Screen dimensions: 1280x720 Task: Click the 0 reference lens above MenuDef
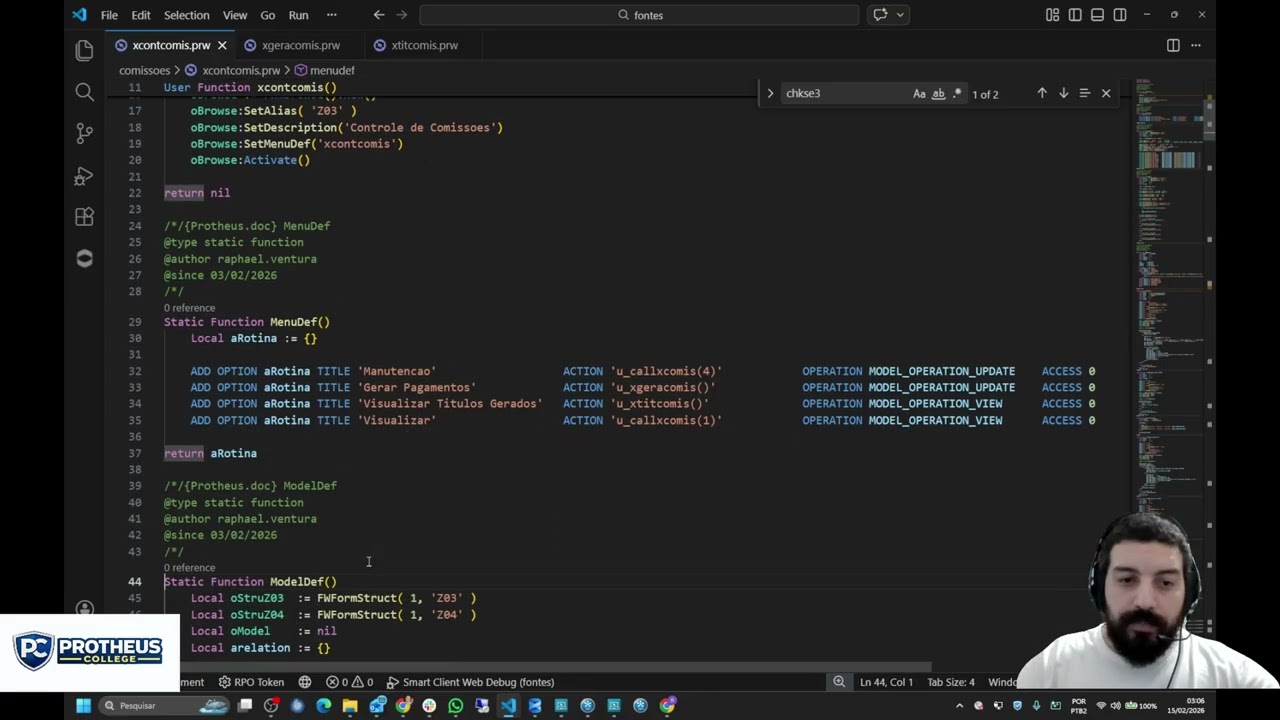[x=189, y=308]
